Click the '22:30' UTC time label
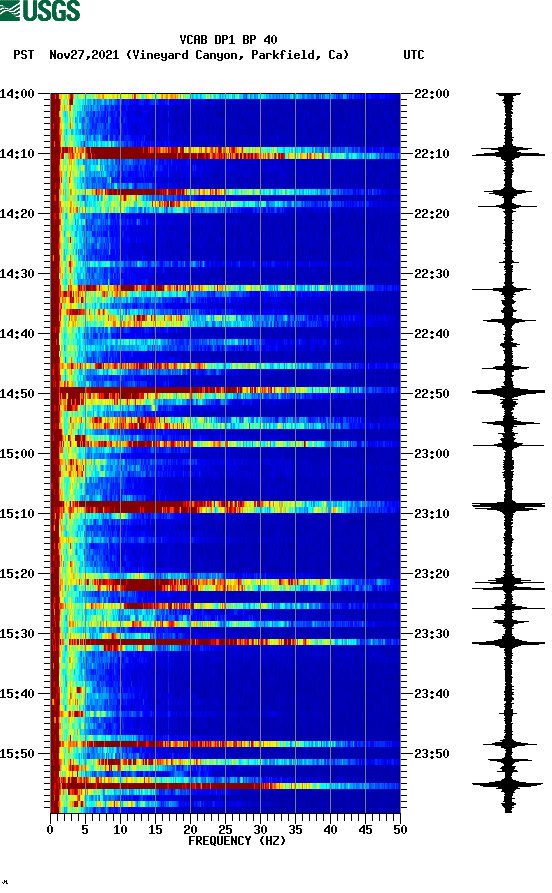 coord(432,273)
